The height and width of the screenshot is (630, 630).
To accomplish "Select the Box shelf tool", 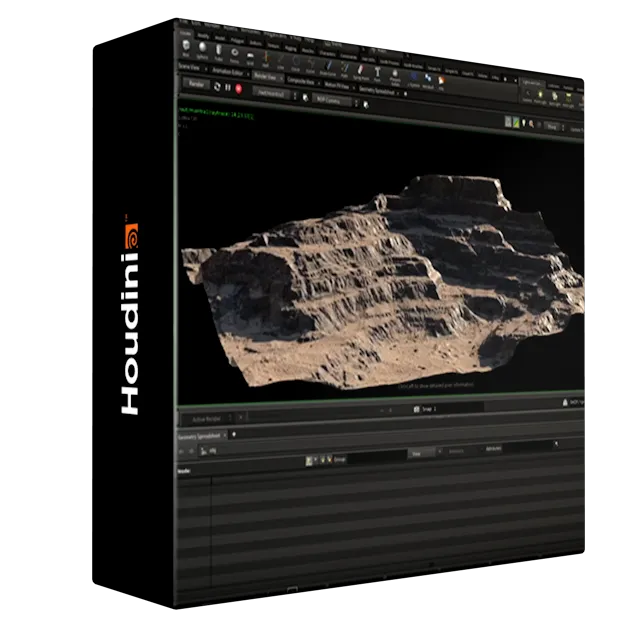I will 186,48.
